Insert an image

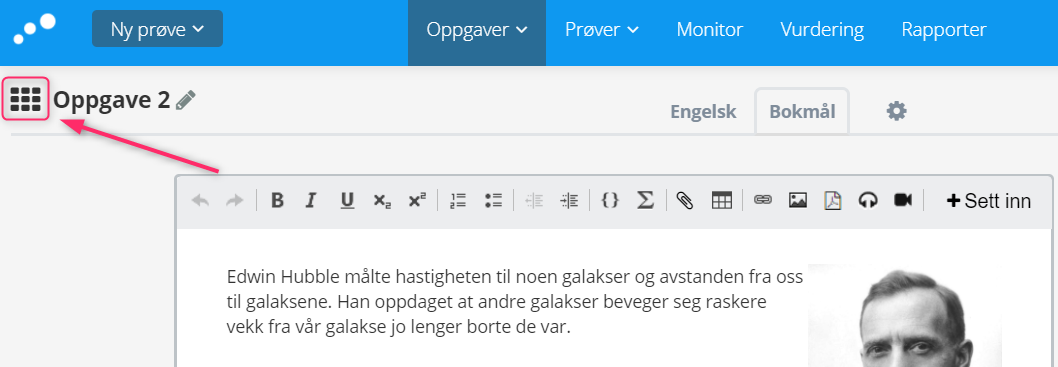point(798,200)
